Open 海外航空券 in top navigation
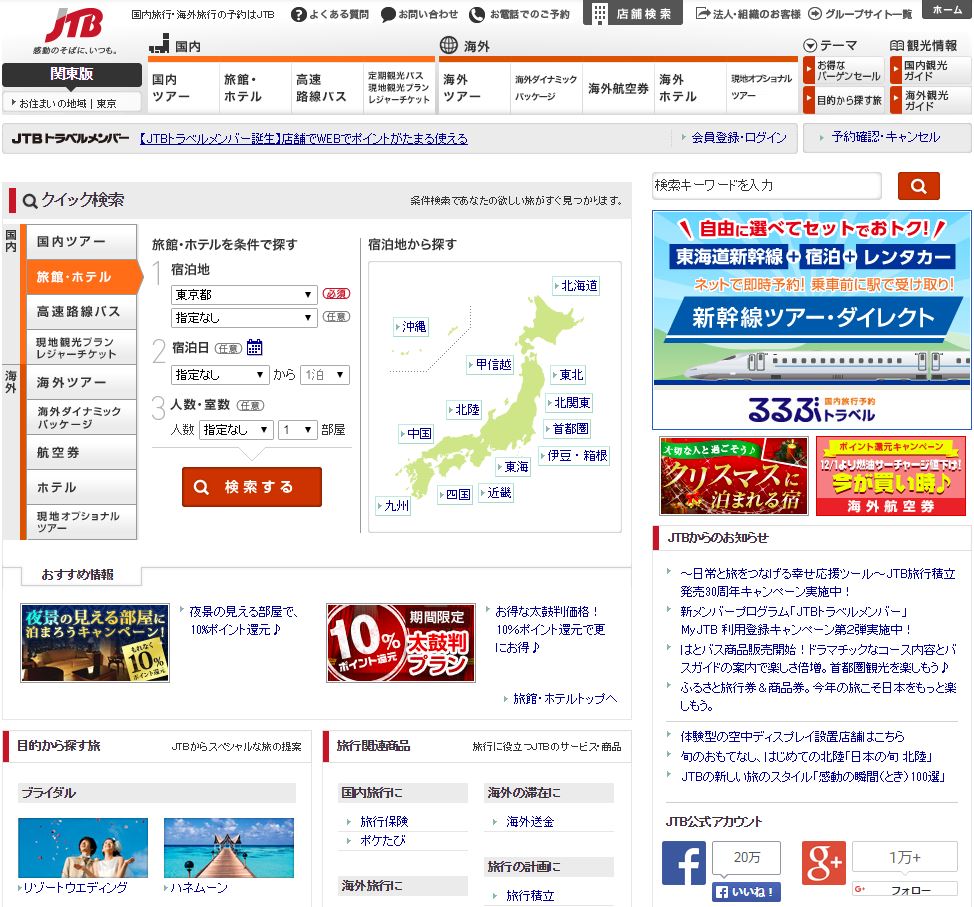The width and height of the screenshot is (974, 907). click(618, 88)
